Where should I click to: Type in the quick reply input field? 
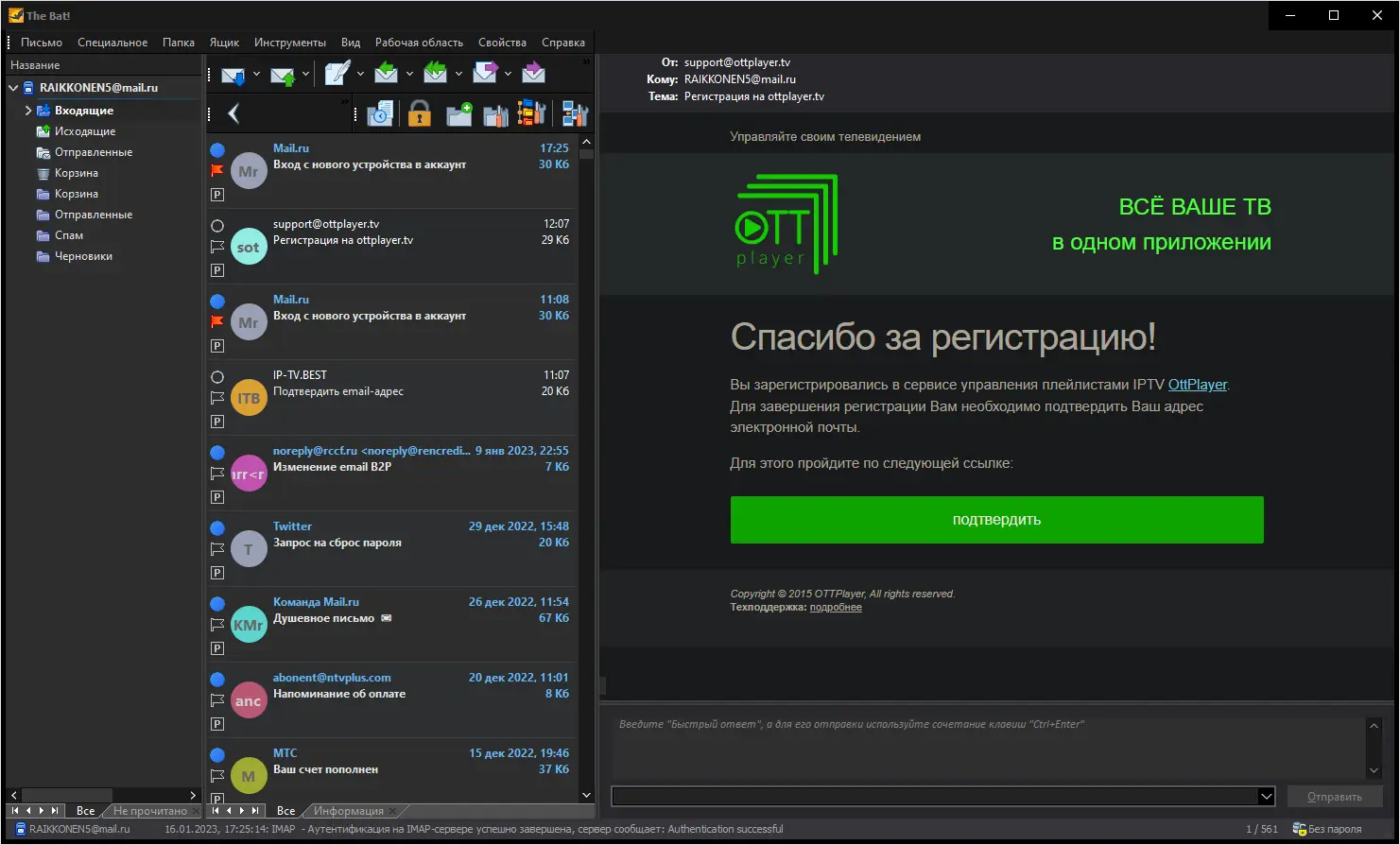click(983, 747)
